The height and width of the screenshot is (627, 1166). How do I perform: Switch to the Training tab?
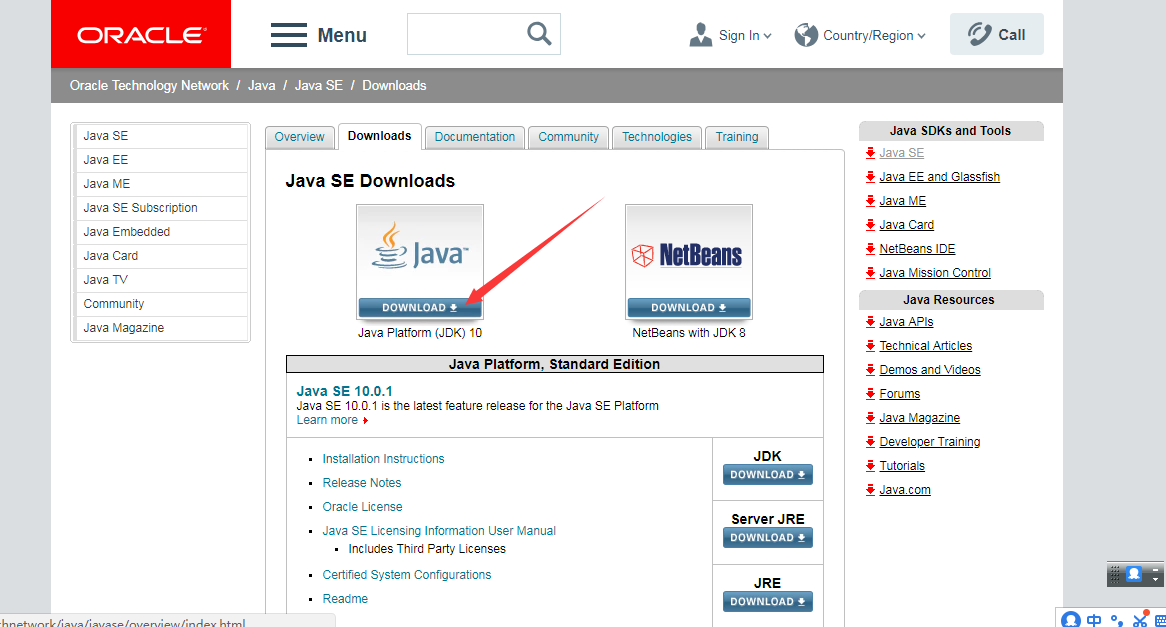[737, 138]
